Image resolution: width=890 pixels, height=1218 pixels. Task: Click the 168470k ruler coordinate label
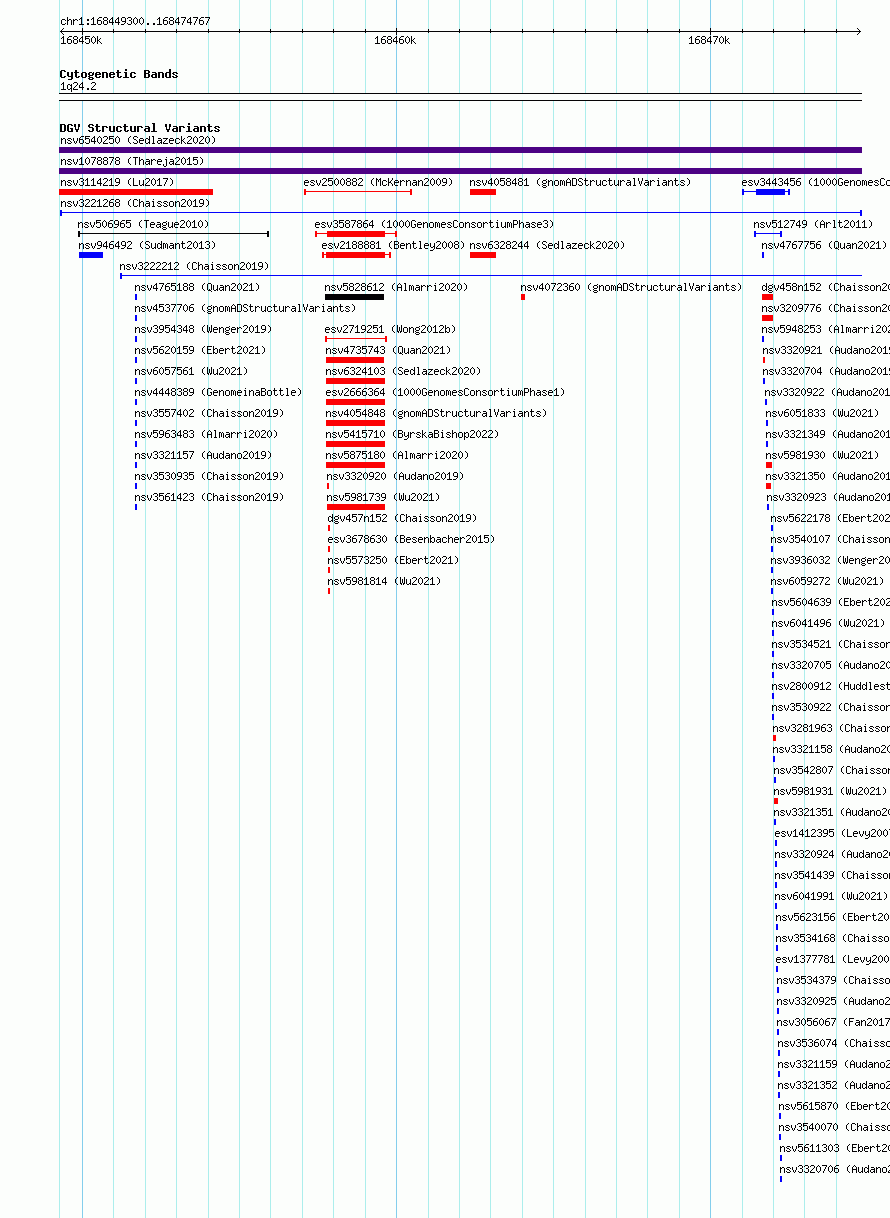coord(709,40)
